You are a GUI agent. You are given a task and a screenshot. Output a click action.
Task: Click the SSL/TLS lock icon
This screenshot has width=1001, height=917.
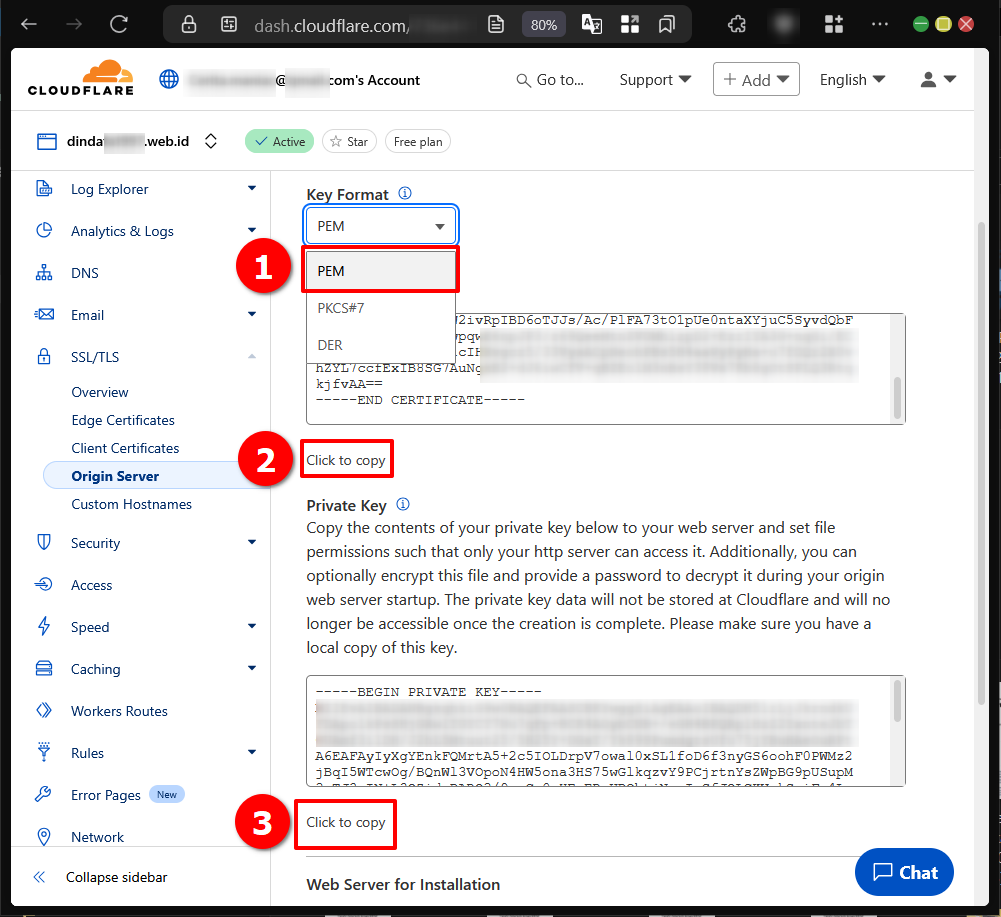44,356
